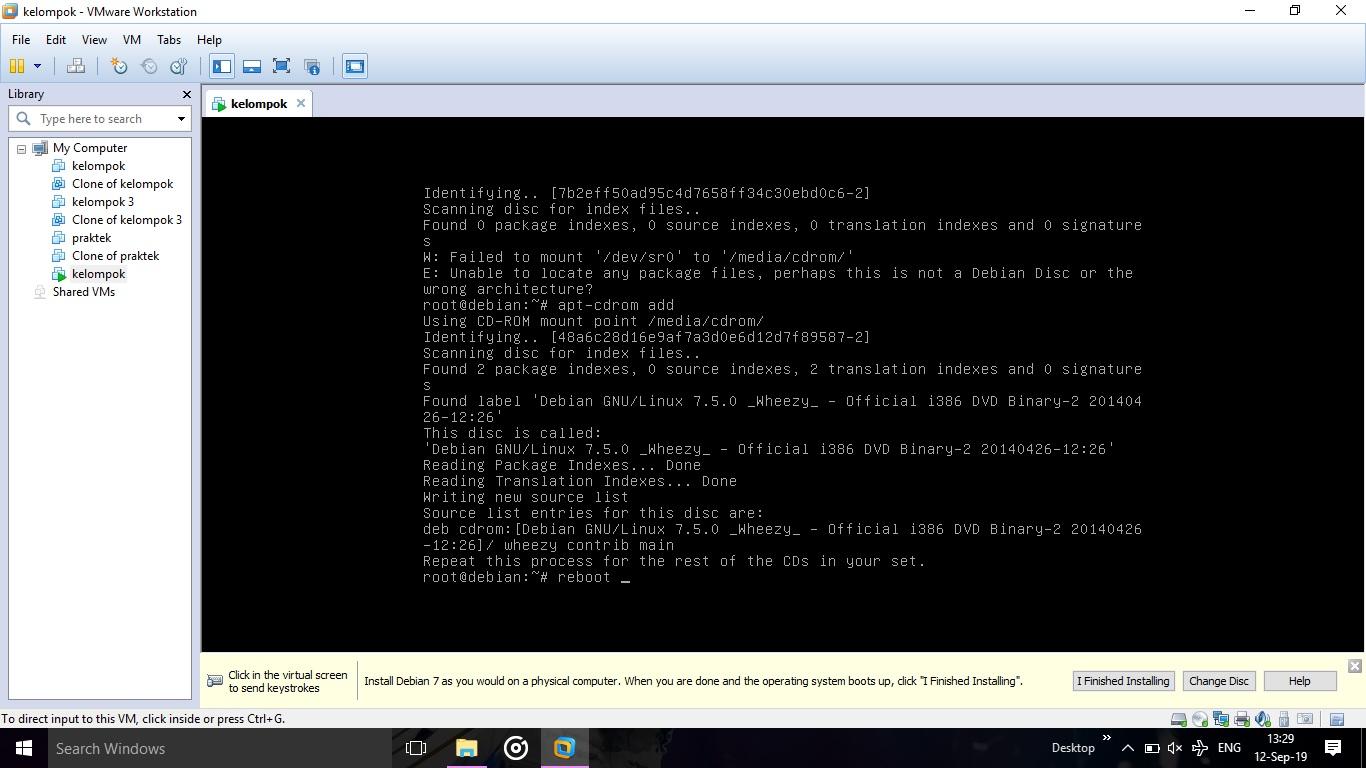Open the Snapshot Manager wrench-clock icon

179,66
